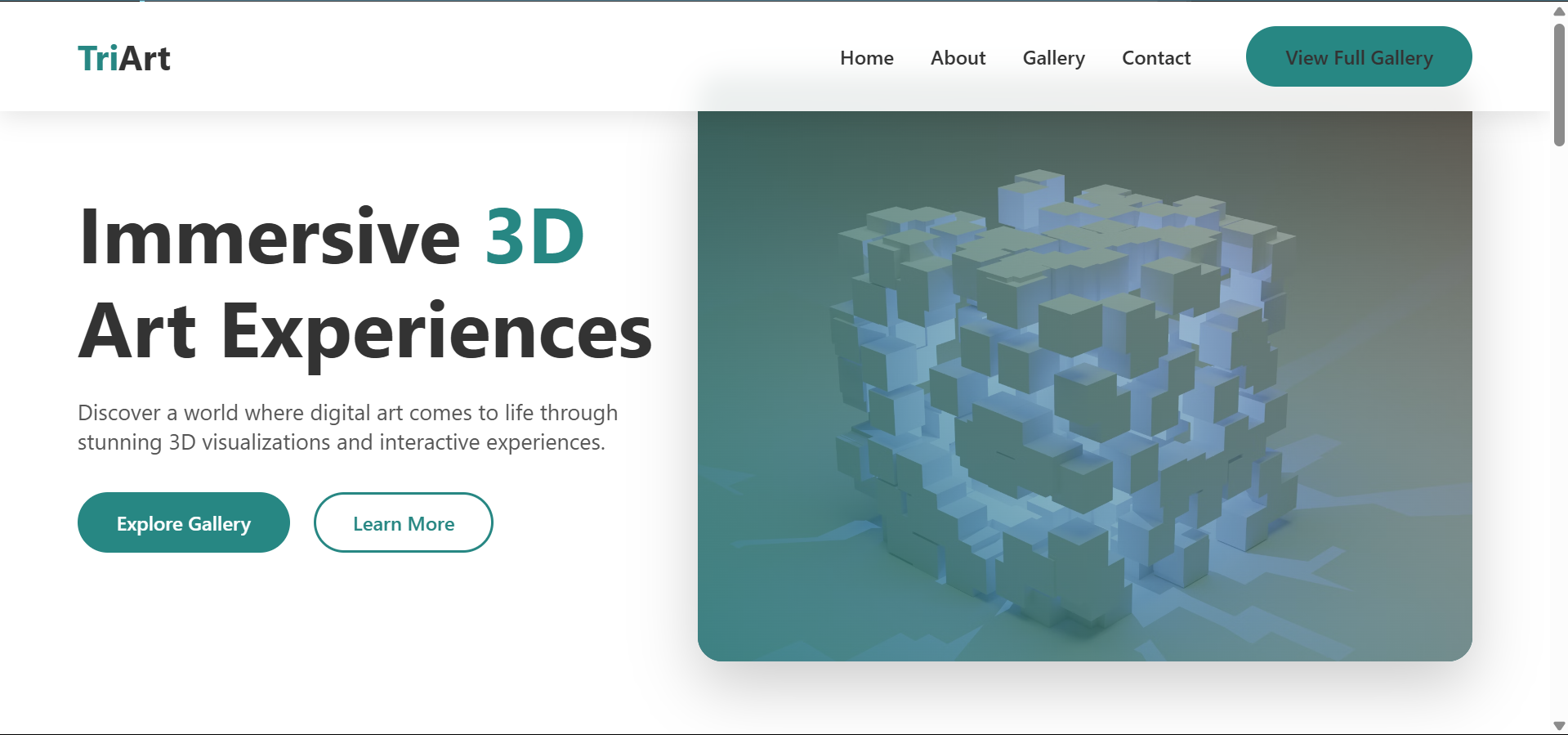
Task: Click the dark 'Art' part of the logo
Action: tap(145, 58)
